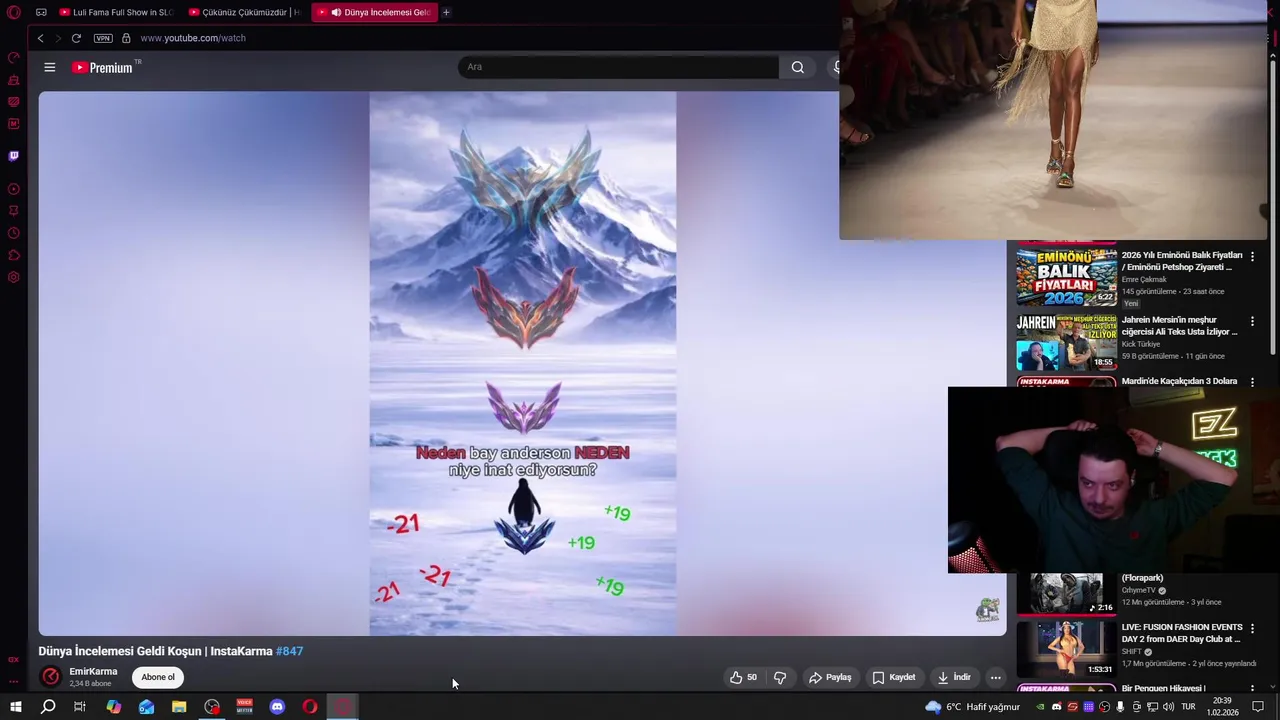Open the GX Control speedometer sidebar icon
This screenshot has width=1280, height=720.
pyautogui.click(x=14, y=57)
